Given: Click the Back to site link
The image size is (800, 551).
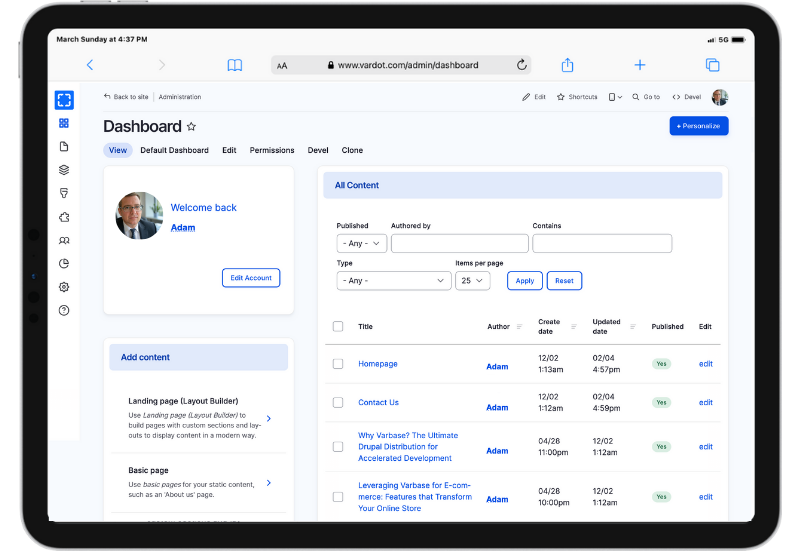Looking at the screenshot, I should [x=126, y=96].
